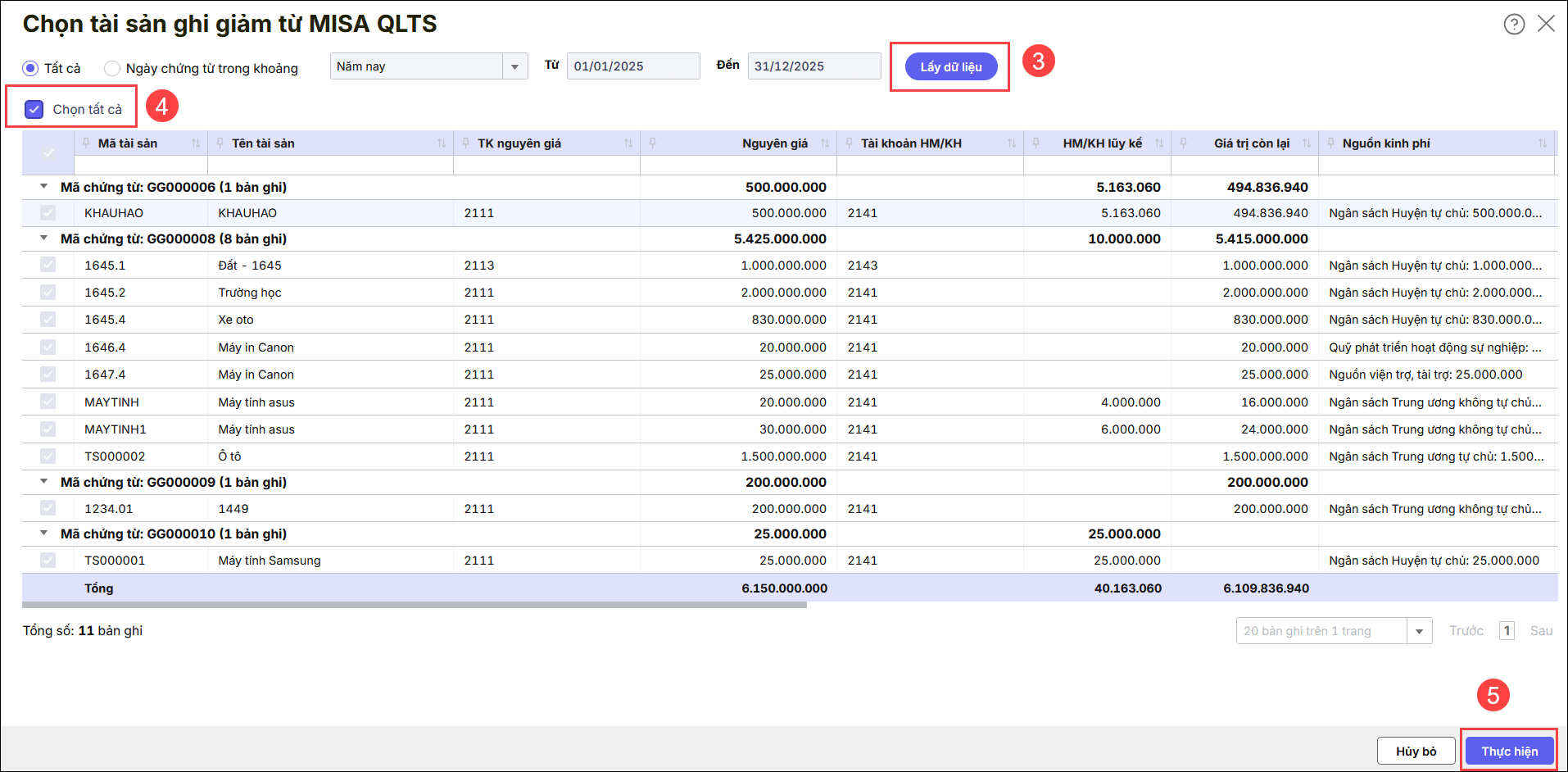Click the Từ date field 01/01/2025
This screenshot has width=1568, height=772.
(x=633, y=66)
